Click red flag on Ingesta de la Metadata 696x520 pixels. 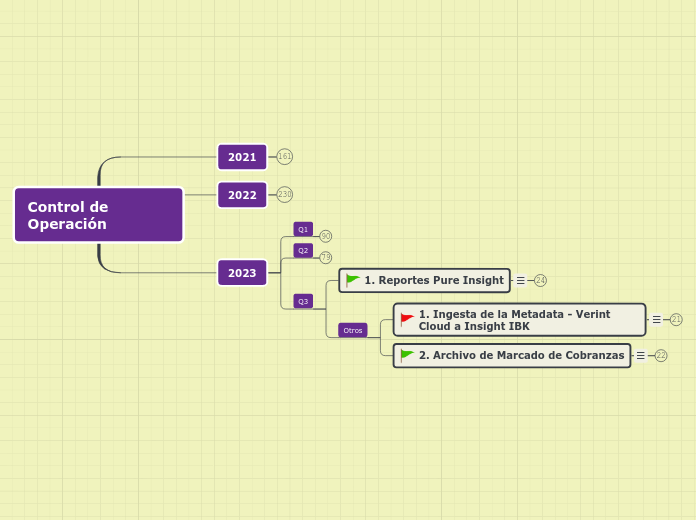tap(407, 319)
